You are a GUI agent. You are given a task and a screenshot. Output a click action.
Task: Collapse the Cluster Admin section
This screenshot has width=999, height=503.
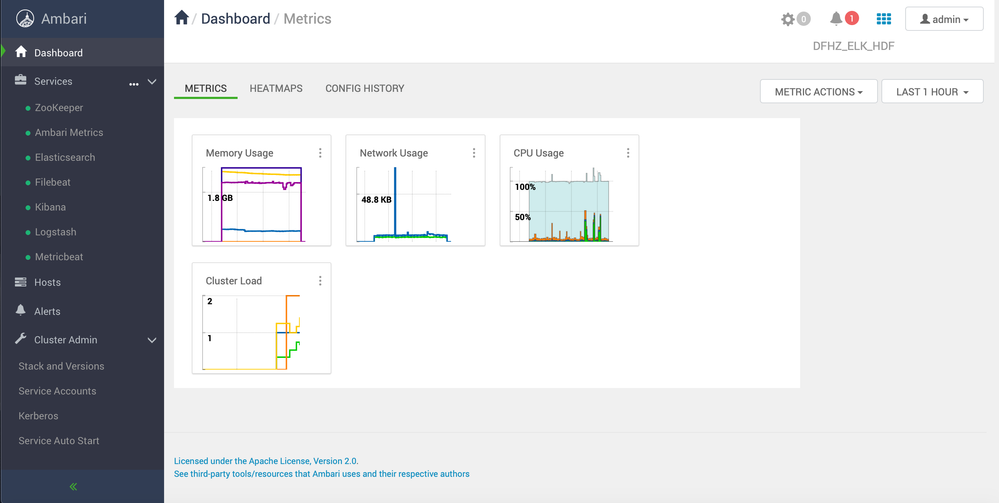[152, 340]
